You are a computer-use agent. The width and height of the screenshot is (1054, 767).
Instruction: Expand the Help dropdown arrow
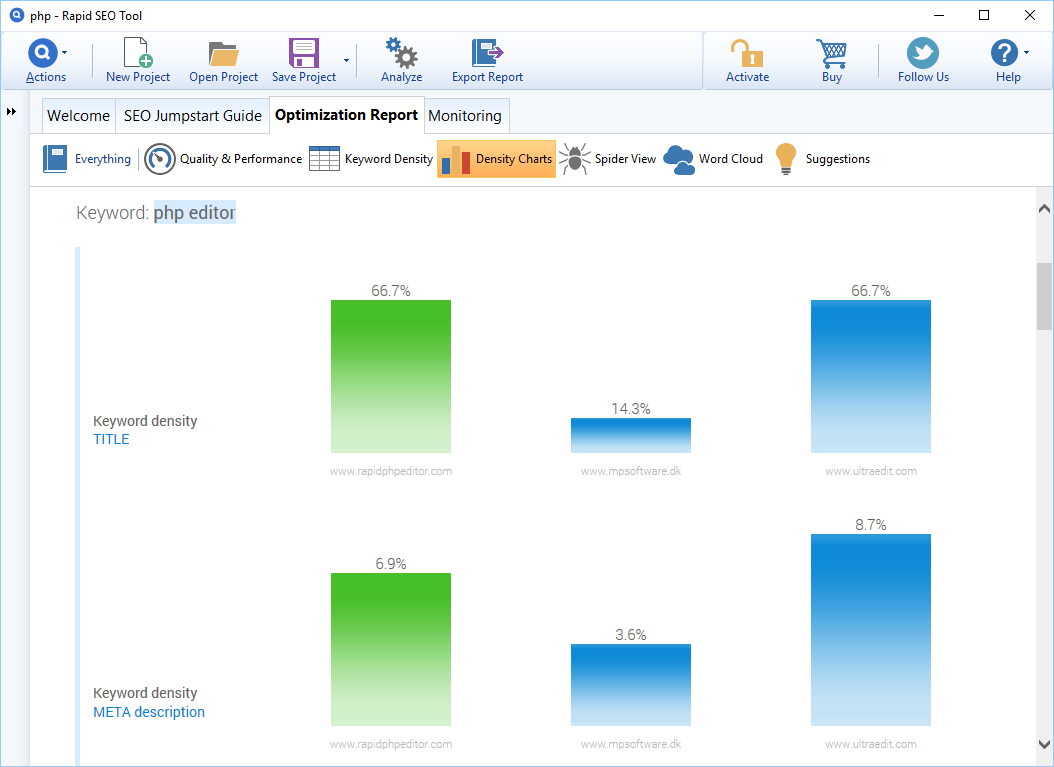pos(1026,52)
